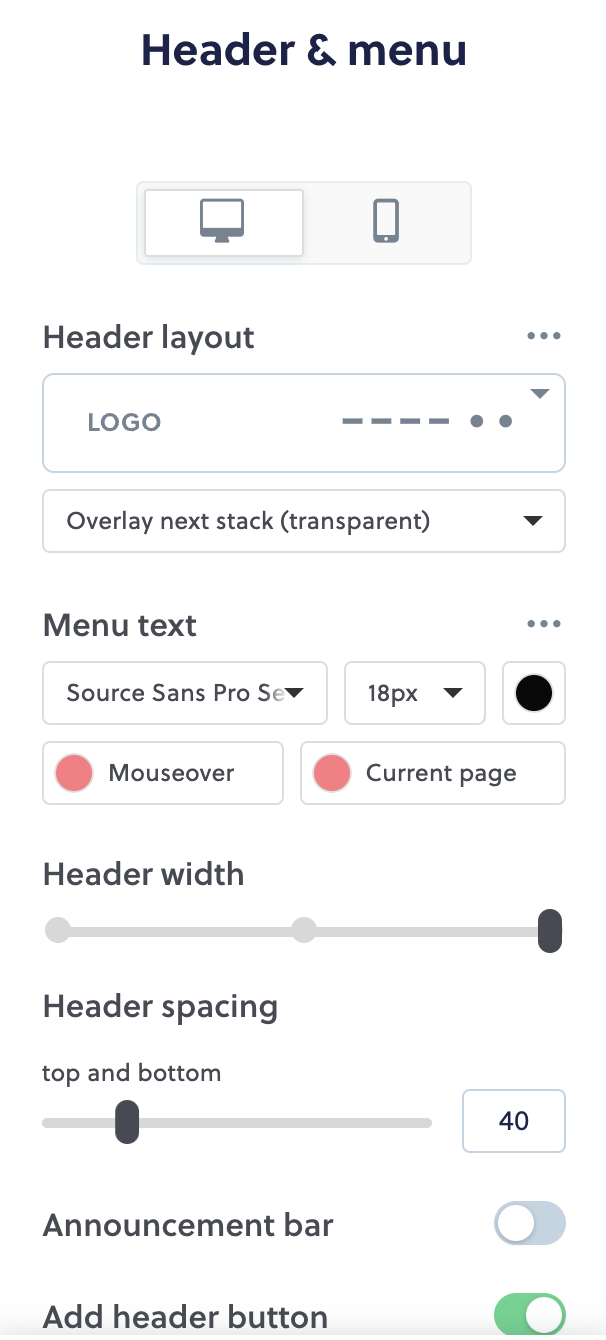Viewport: 606px width, 1340px height.
Task: Expand the header layout picker arrow
Action: [x=540, y=394]
